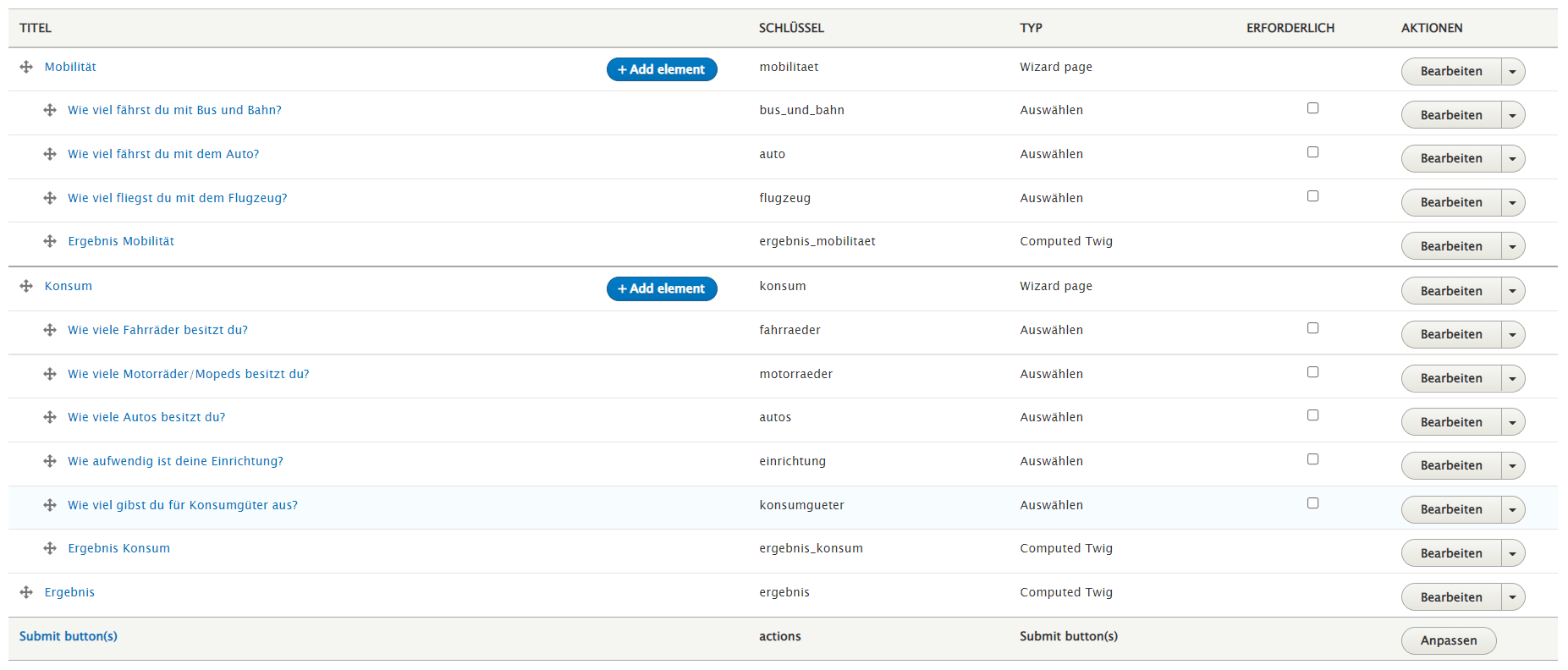Expand the action dropdown for fahrraeder row

[x=1513, y=334]
